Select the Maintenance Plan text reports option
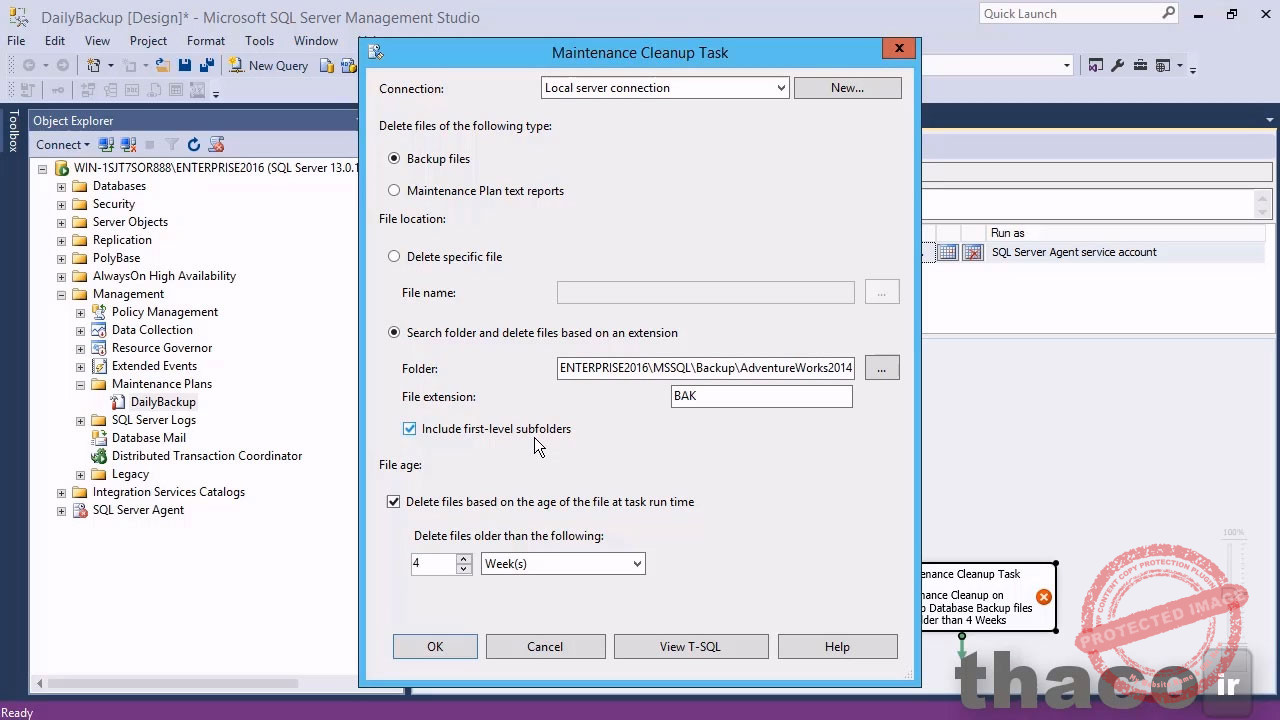Screen dimensions: 1280x720 tap(394, 190)
